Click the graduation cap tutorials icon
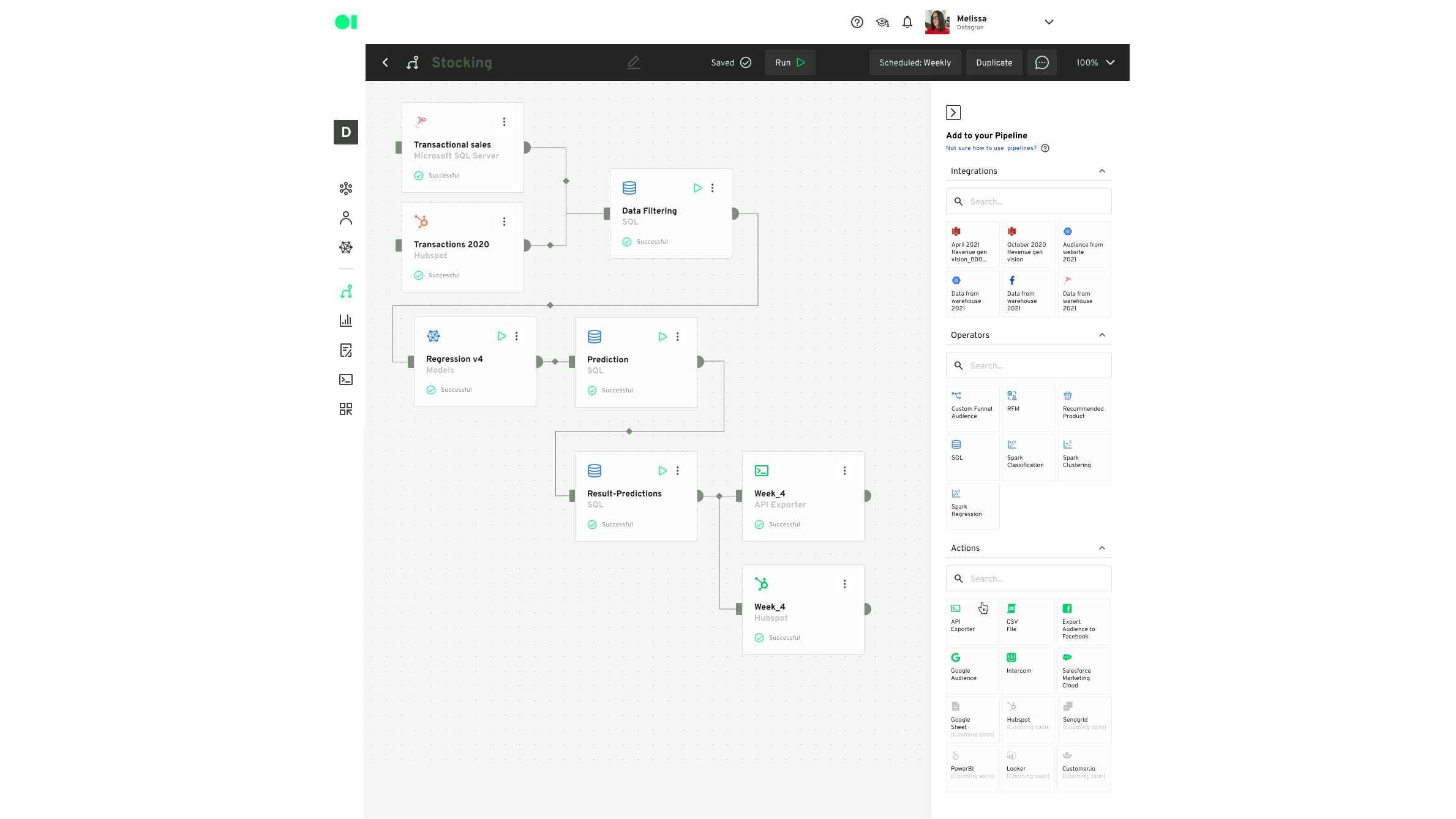This screenshot has width=1456, height=819. tap(882, 22)
